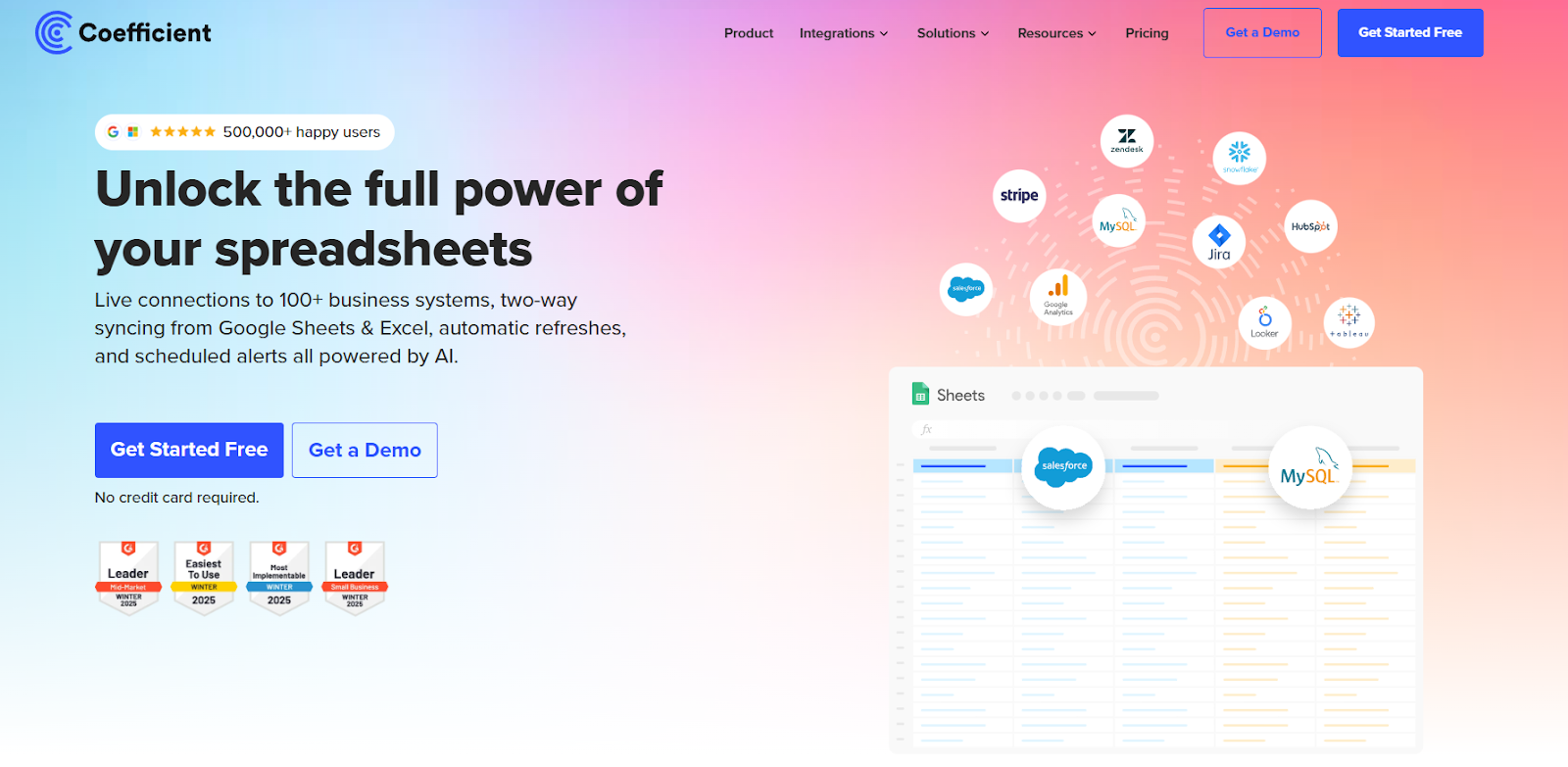Select the Zendesk integration icon
The width and height of the screenshot is (1568, 767).
click(x=1127, y=141)
